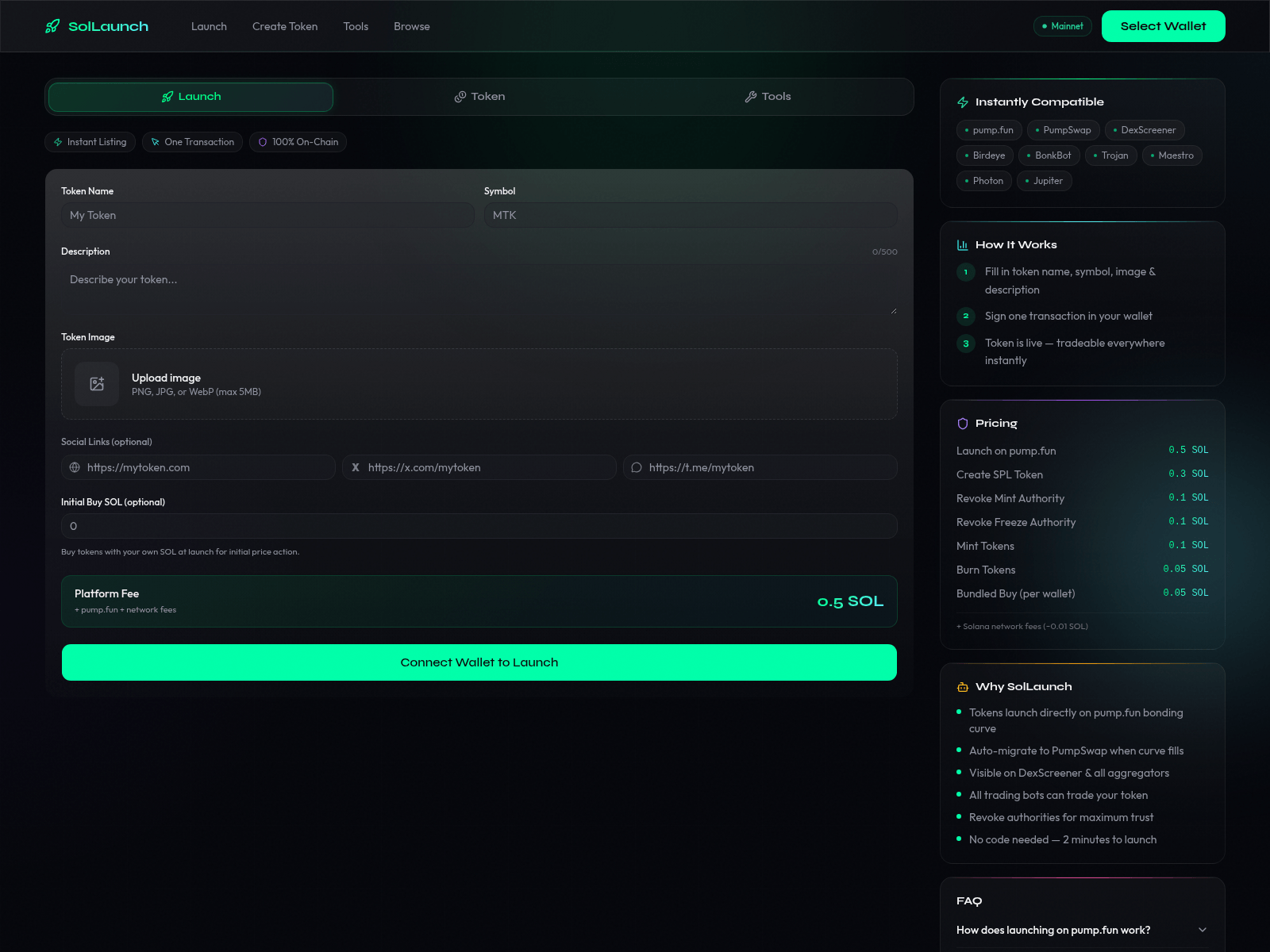Viewport: 1270px width, 952px height.
Task: Focus the Symbol input field
Action: (x=691, y=215)
